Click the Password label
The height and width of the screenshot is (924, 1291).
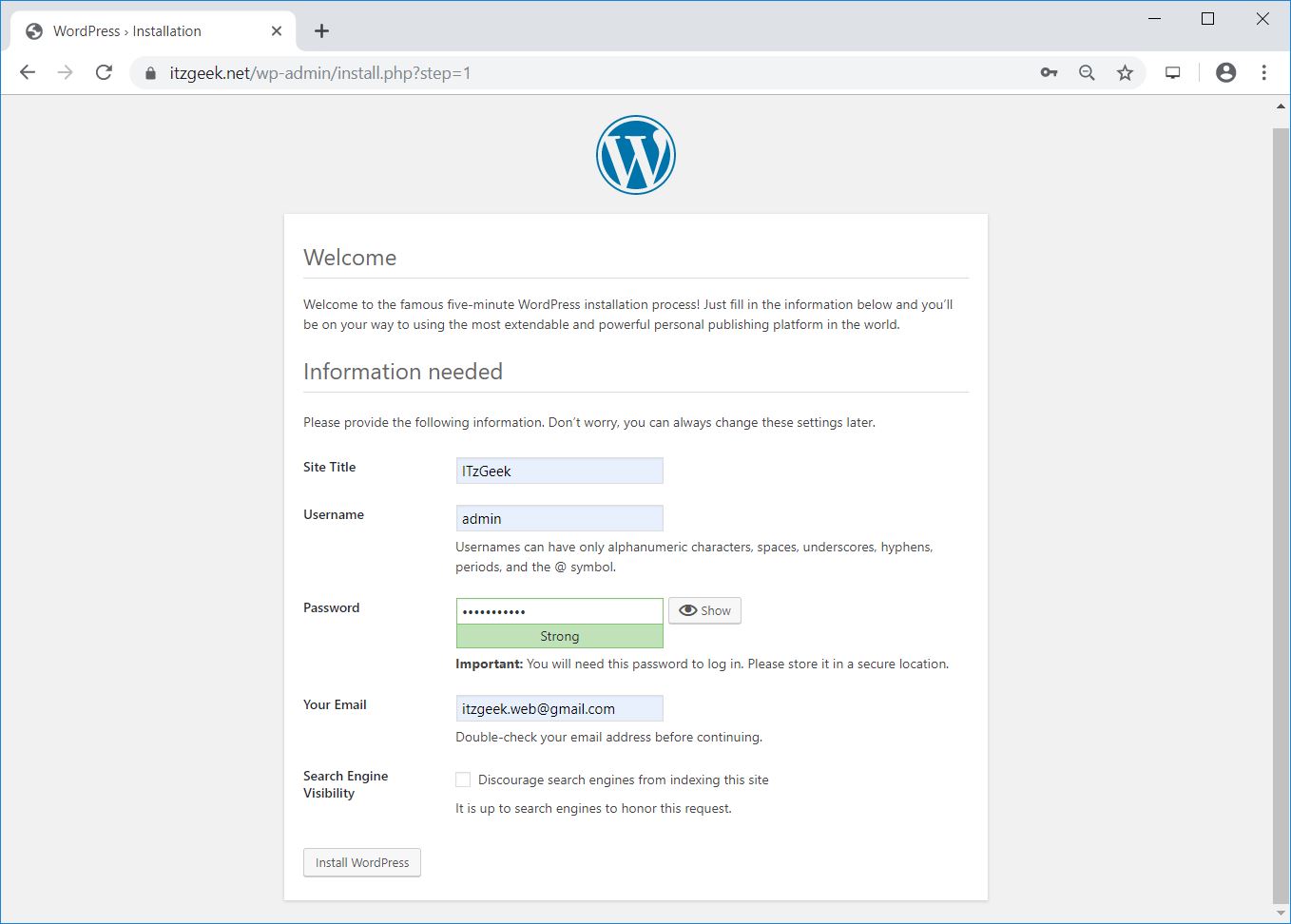(x=331, y=607)
